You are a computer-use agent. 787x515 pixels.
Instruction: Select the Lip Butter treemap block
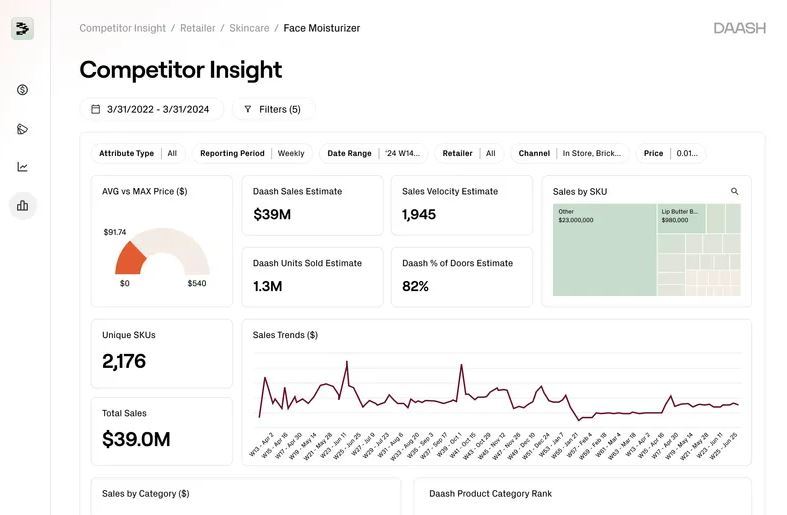(681, 218)
